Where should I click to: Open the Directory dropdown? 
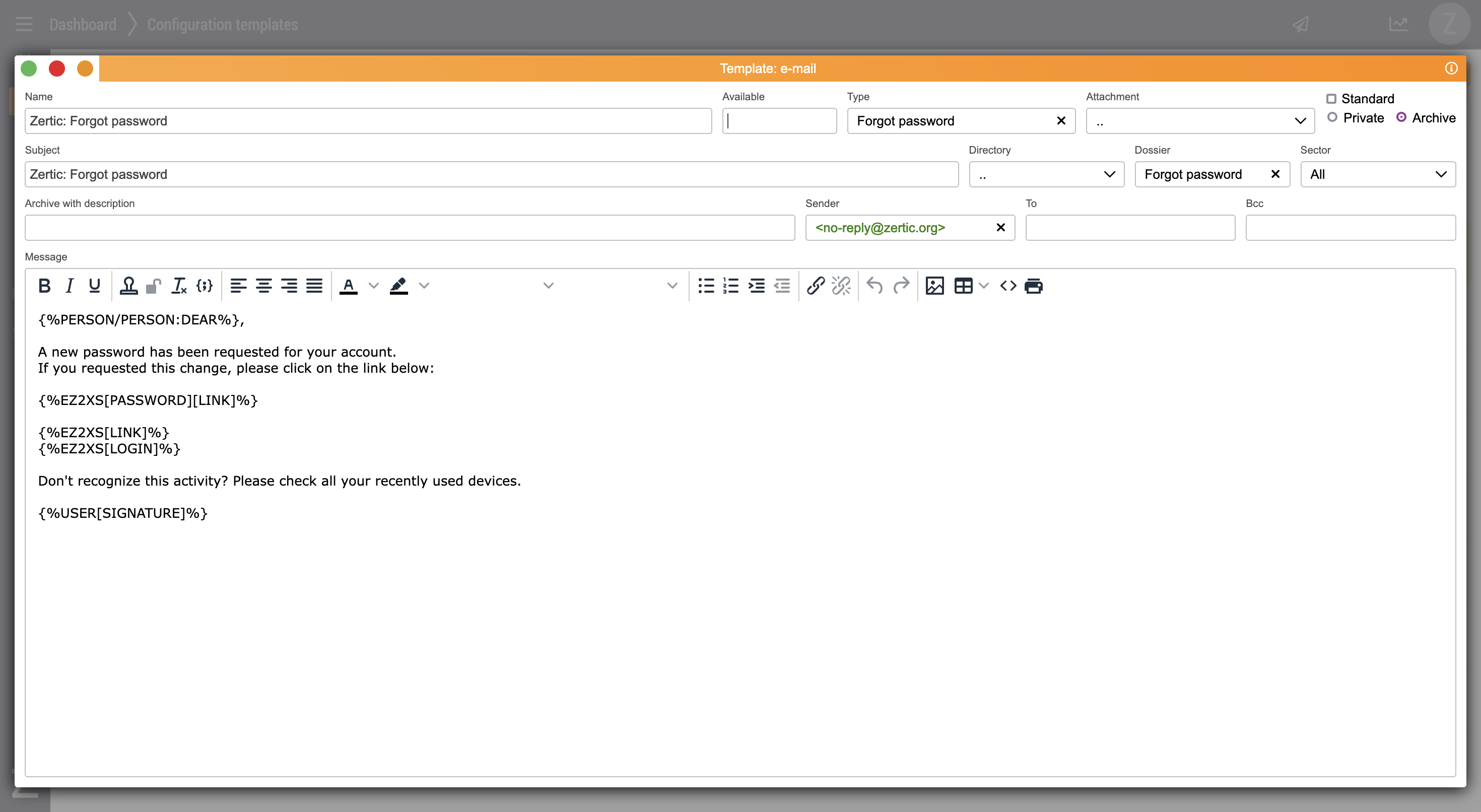pos(1046,174)
